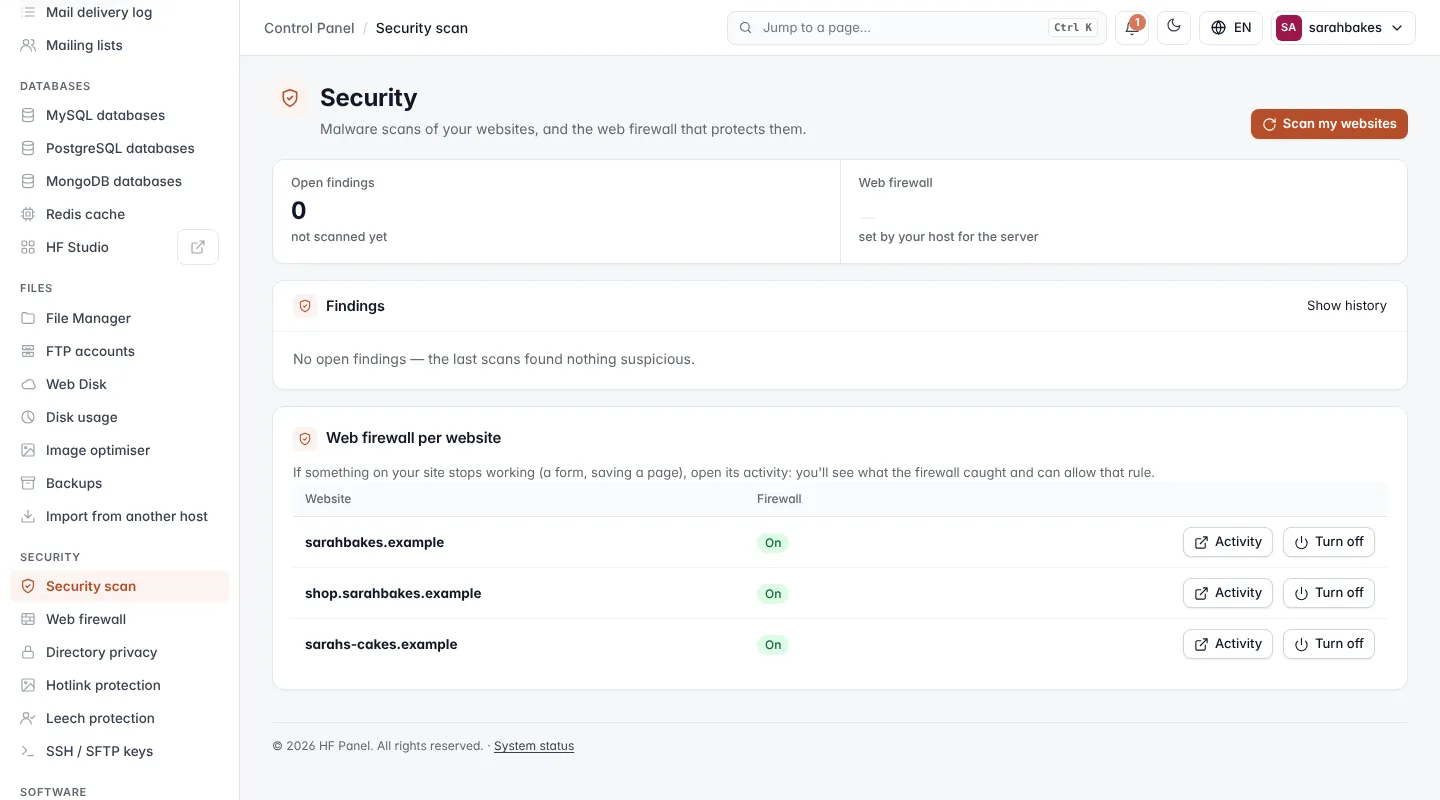Open HF Studio external link icon
The image size is (1440, 800).
(x=198, y=247)
